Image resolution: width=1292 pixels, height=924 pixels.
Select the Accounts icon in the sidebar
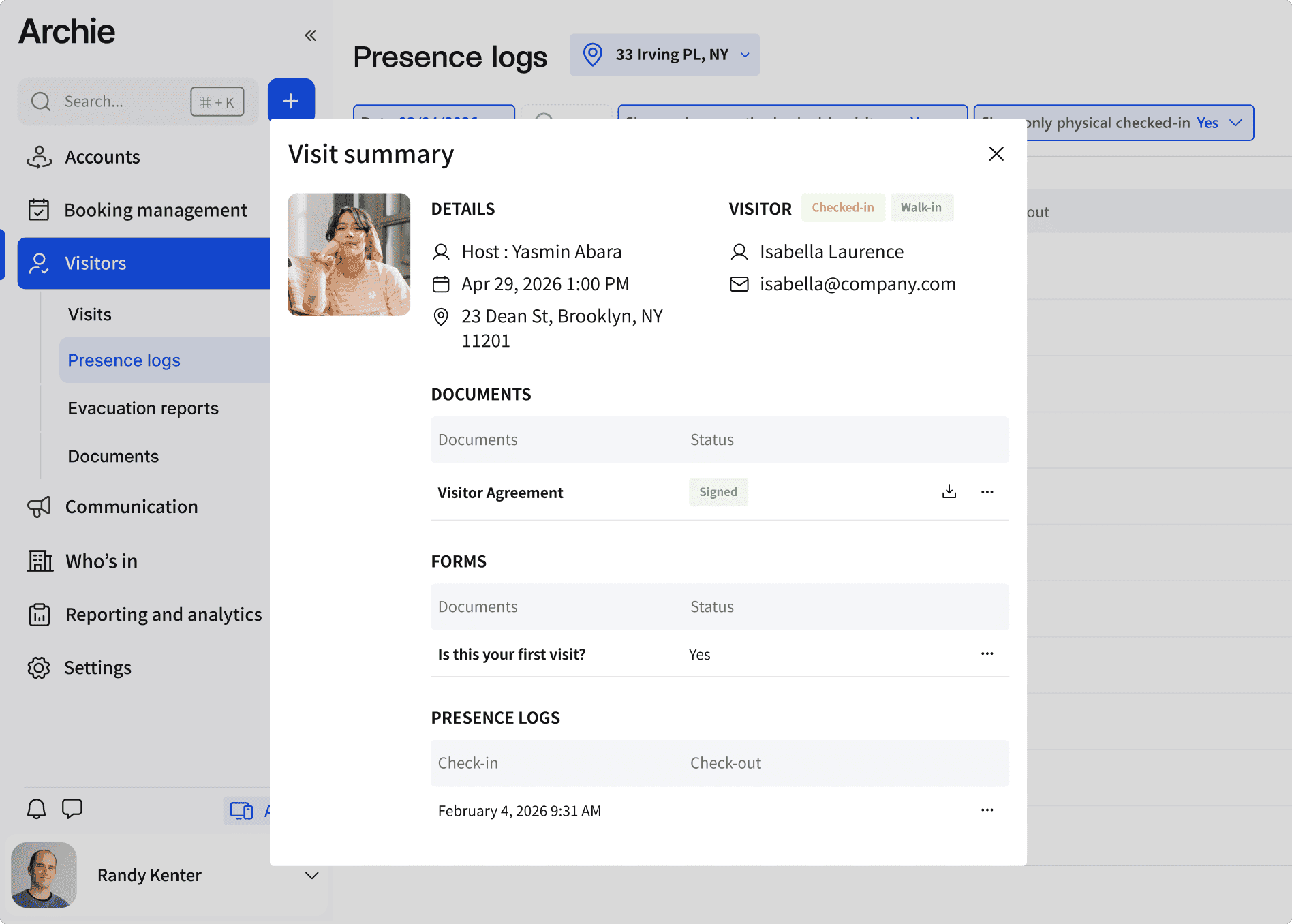point(40,157)
